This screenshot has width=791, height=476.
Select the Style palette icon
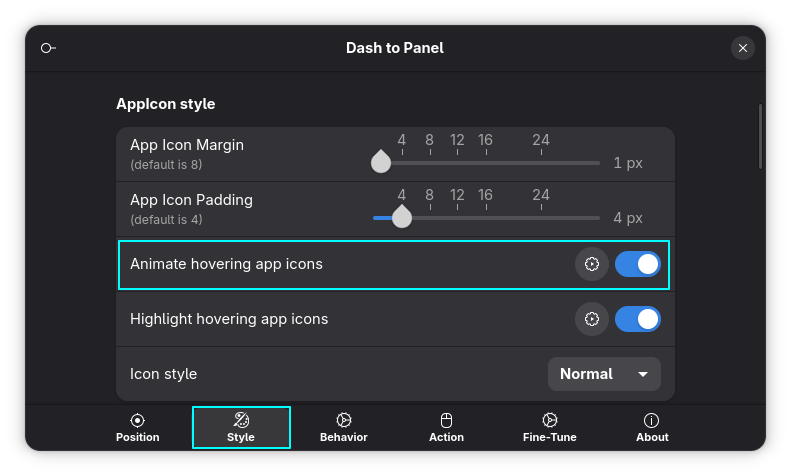pyautogui.click(x=241, y=420)
